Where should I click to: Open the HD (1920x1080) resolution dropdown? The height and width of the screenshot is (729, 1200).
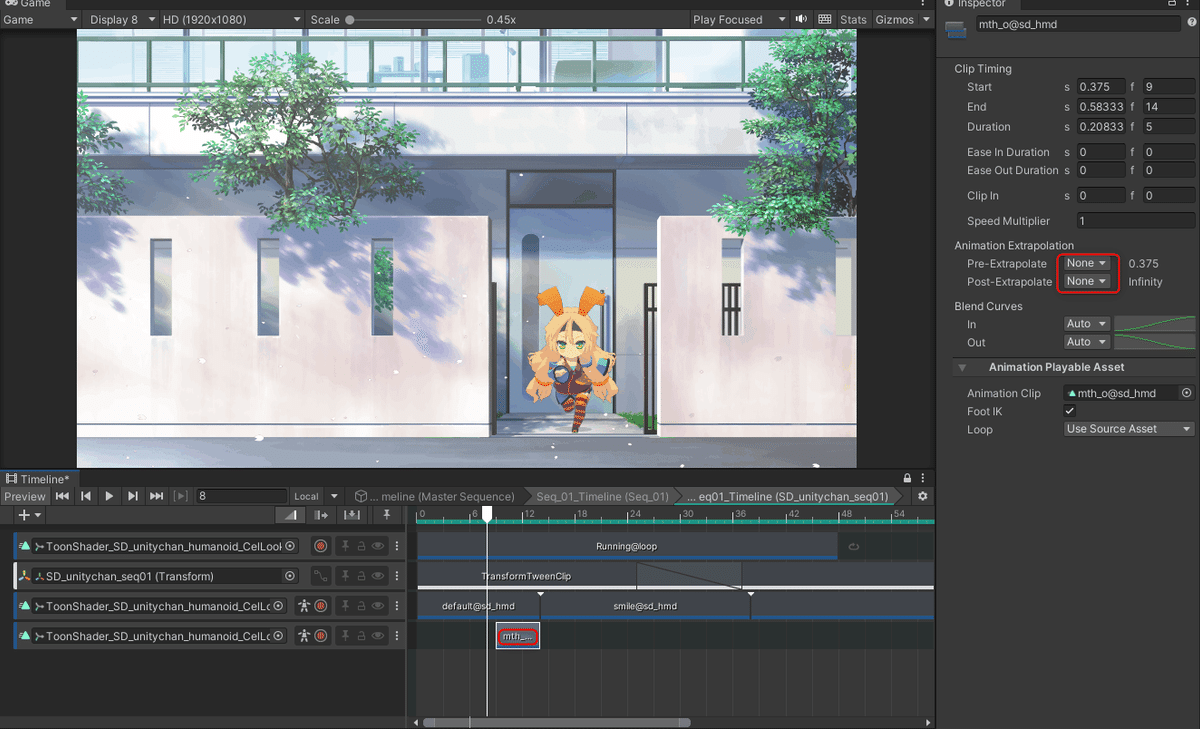(x=232, y=19)
